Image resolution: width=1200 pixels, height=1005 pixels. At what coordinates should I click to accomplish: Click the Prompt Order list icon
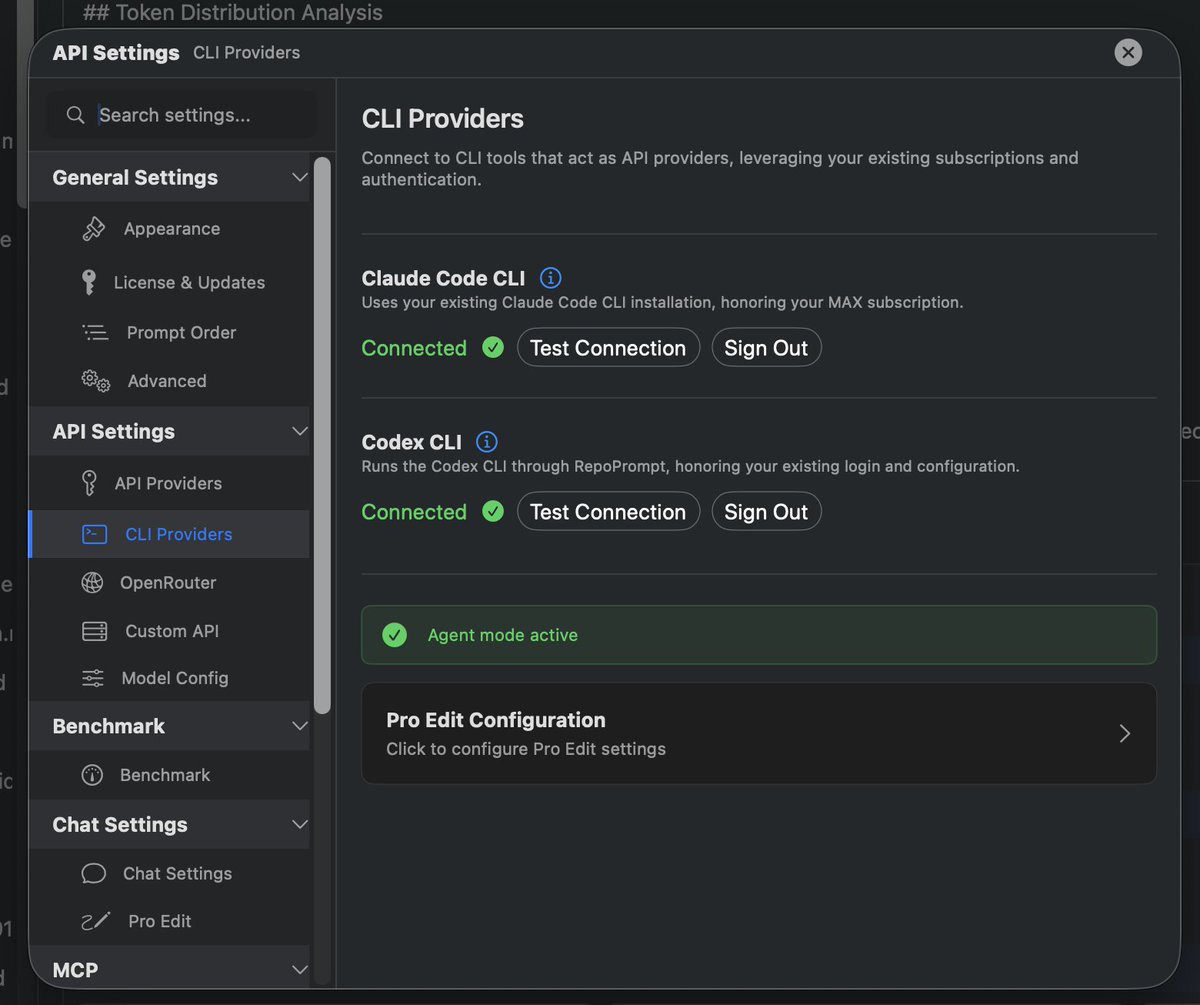[93, 332]
